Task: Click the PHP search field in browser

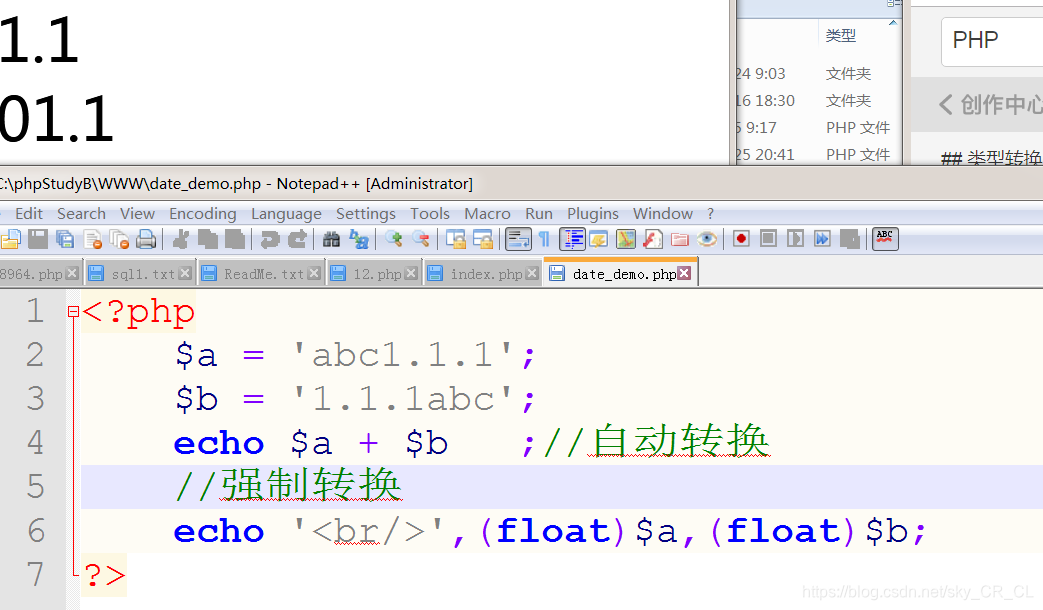Action: [992, 41]
